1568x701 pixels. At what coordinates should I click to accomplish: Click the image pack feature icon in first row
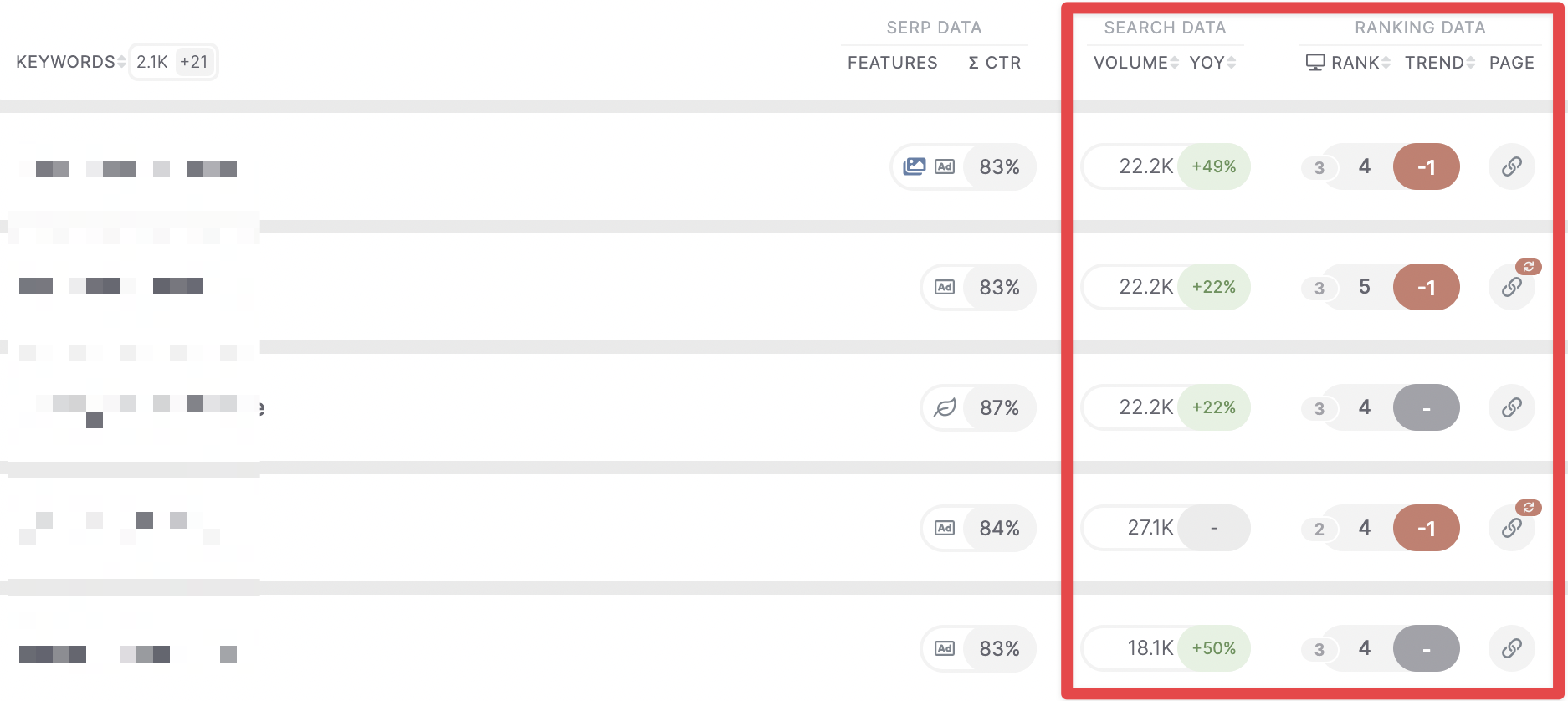(x=915, y=166)
